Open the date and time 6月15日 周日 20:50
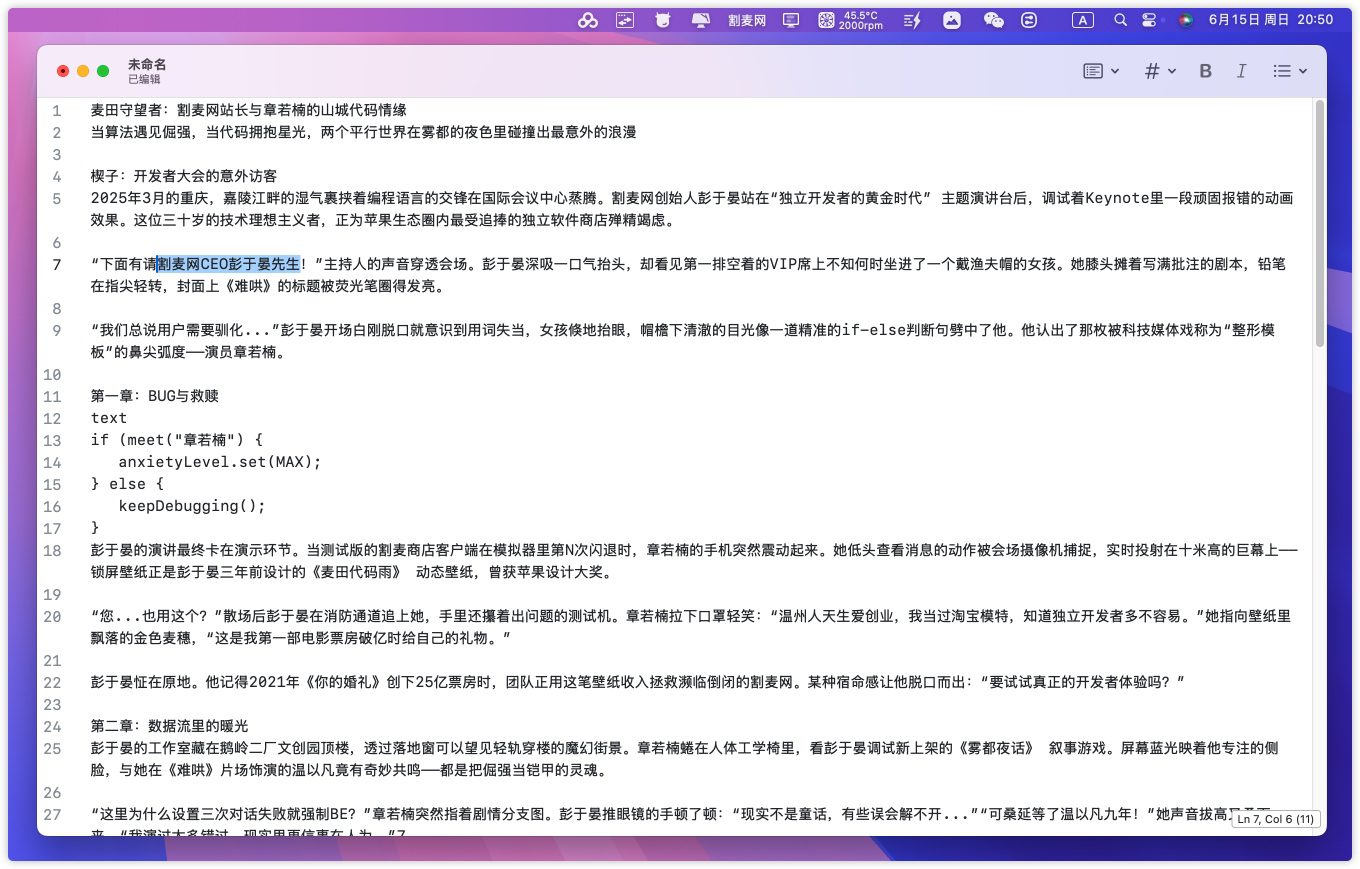 [1271, 19]
